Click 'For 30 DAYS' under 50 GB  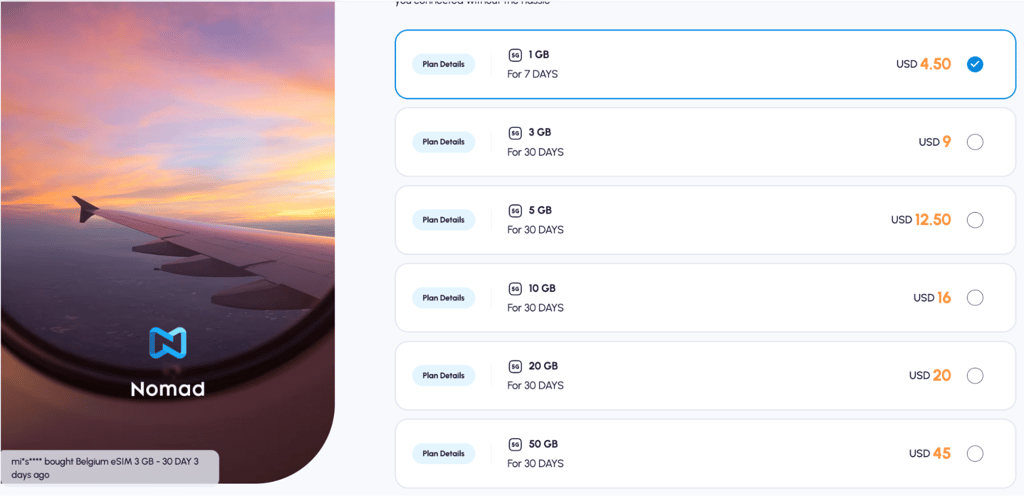[x=535, y=464]
